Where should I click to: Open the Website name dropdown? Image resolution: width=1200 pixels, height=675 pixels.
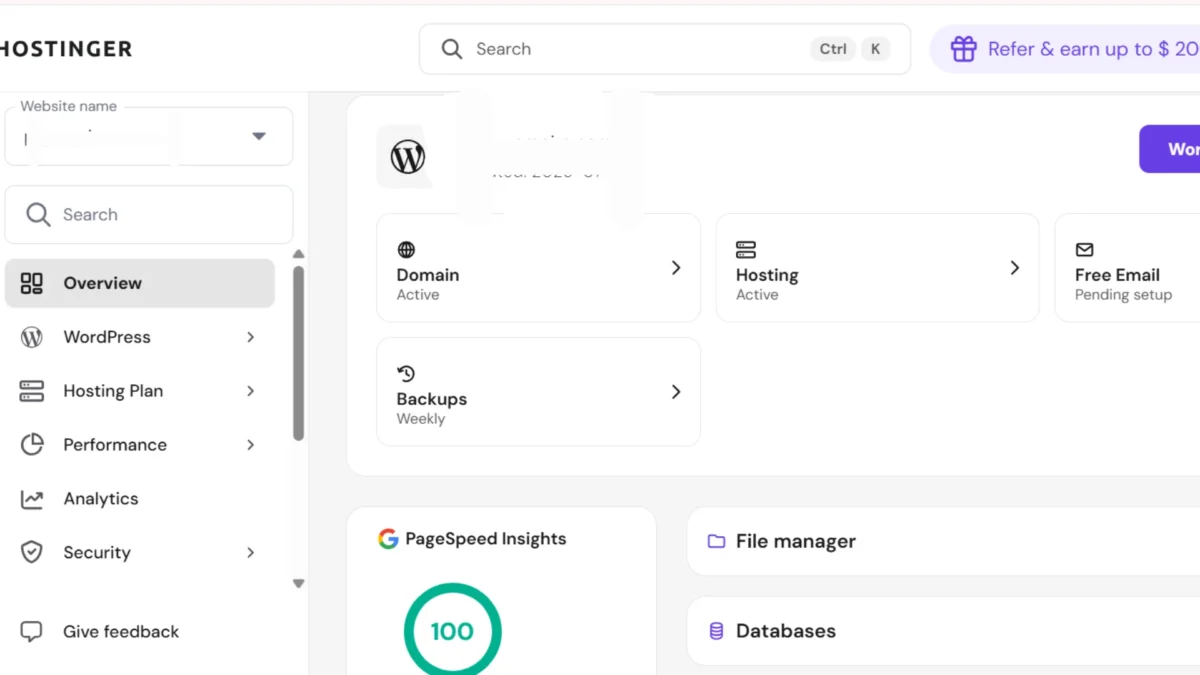tap(259, 136)
